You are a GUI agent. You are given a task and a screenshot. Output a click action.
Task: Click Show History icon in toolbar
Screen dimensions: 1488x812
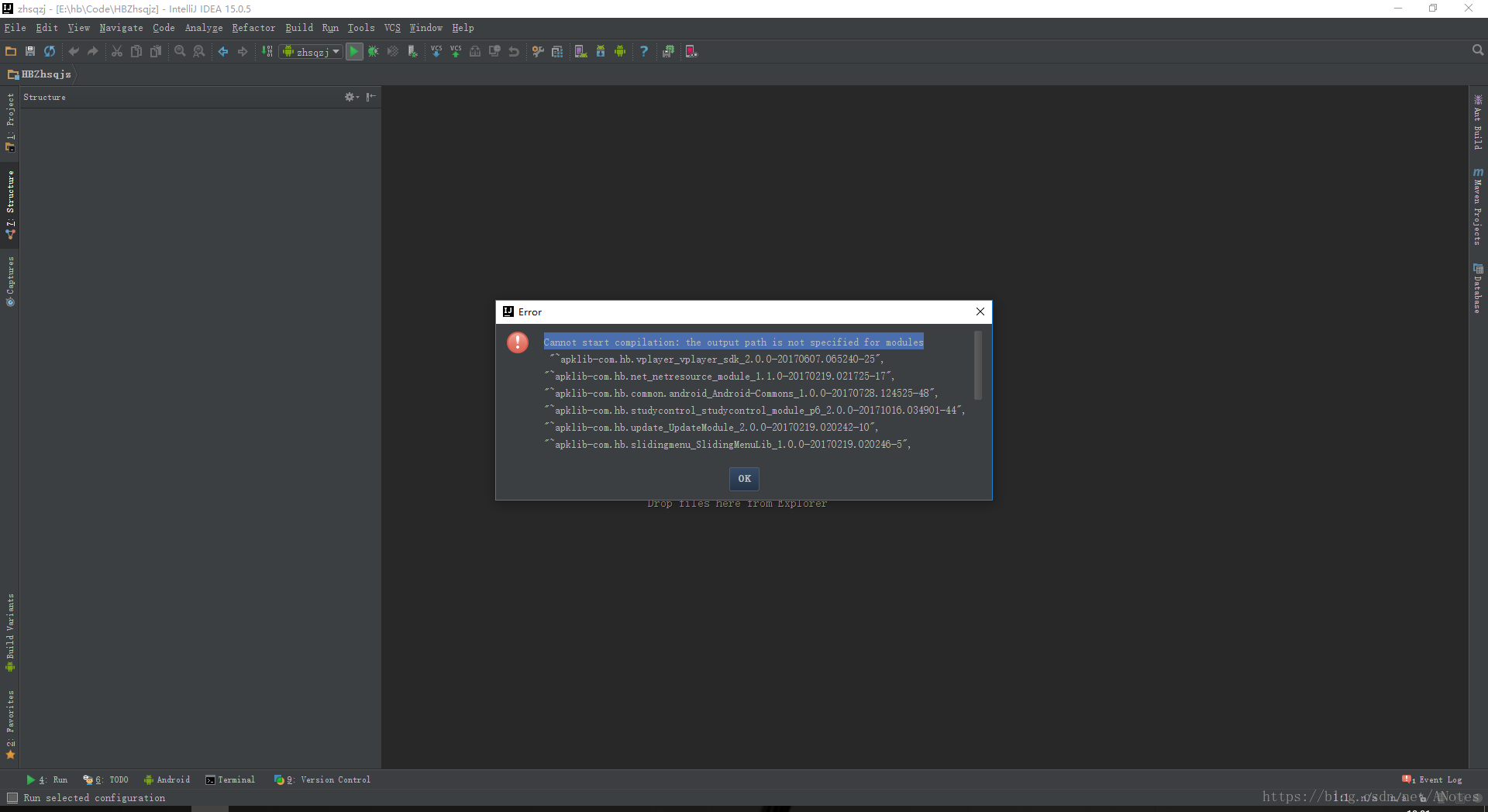pyautogui.click(x=494, y=51)
